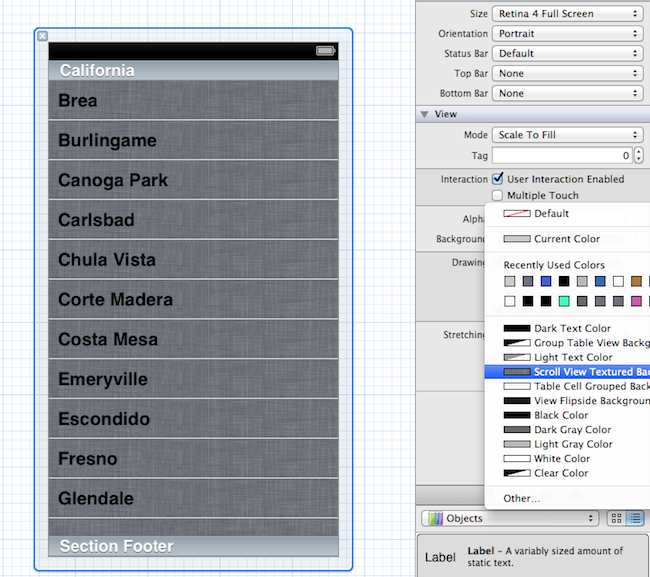Screen dimensions: 650x577
Task: Pick the brown swatch in recently used colors
Action: tap(636, 281)
